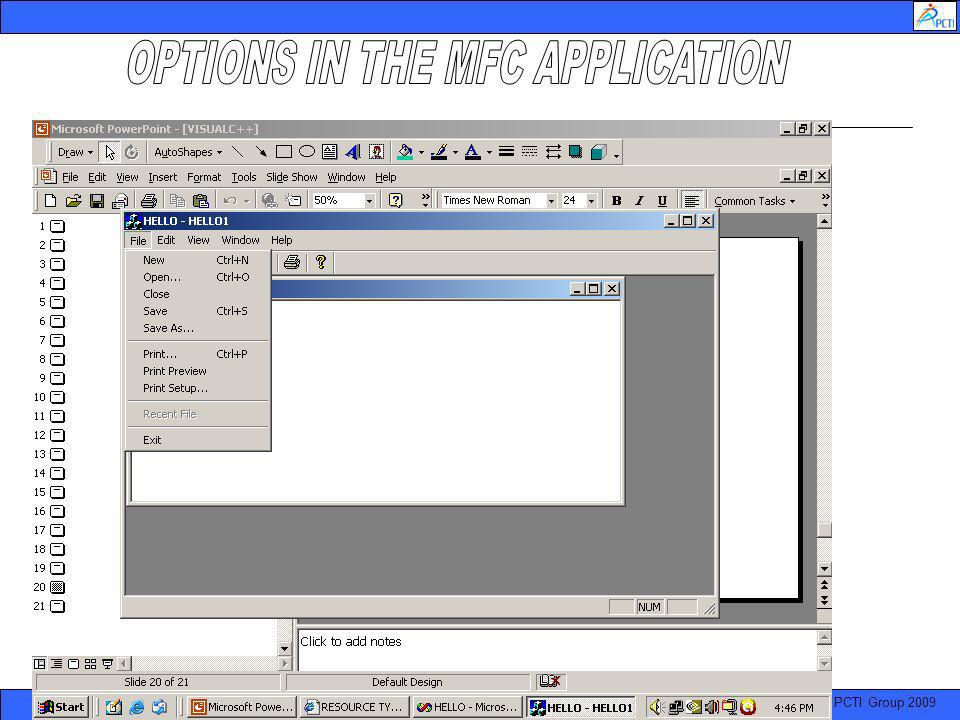Switch to HELLO - Micros... taskbar button
The height and width of the screenshot is (720, 960).
coord(467,707)
